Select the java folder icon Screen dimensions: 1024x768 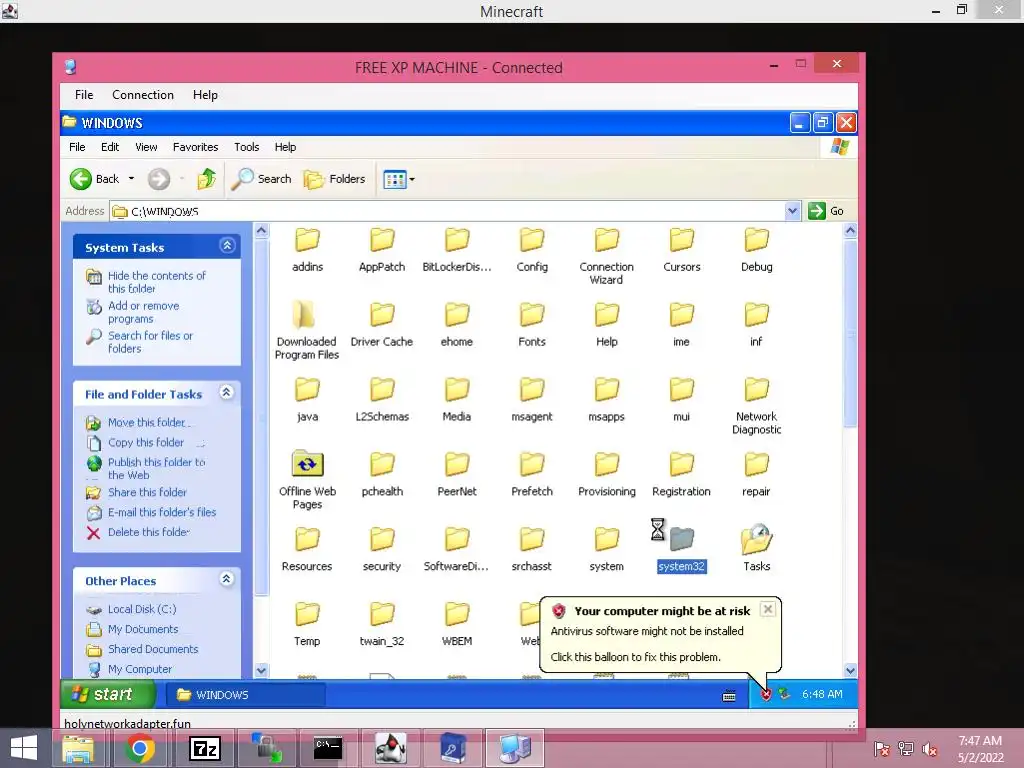[307, 390]
